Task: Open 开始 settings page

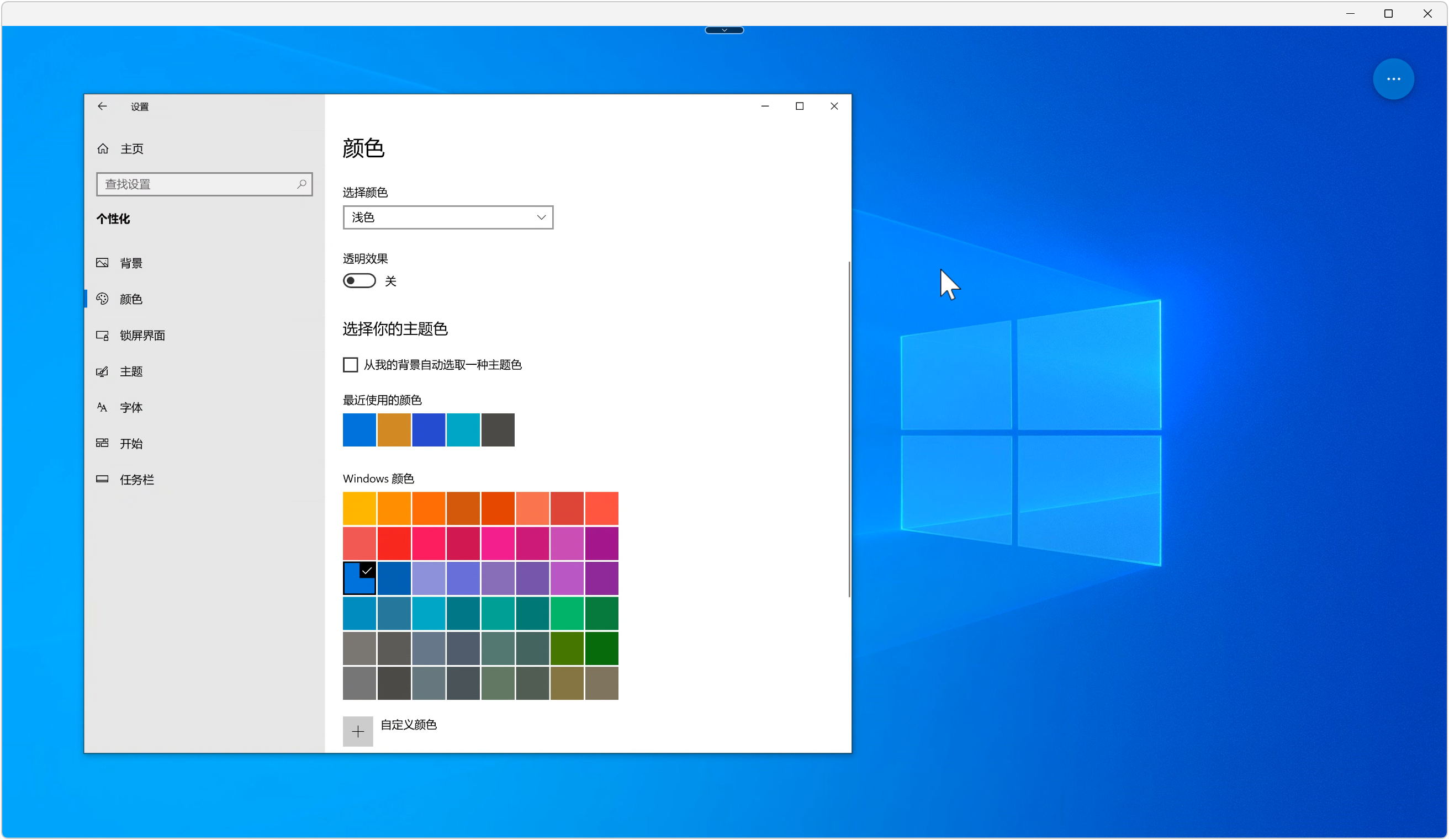Action: (204, 443)
